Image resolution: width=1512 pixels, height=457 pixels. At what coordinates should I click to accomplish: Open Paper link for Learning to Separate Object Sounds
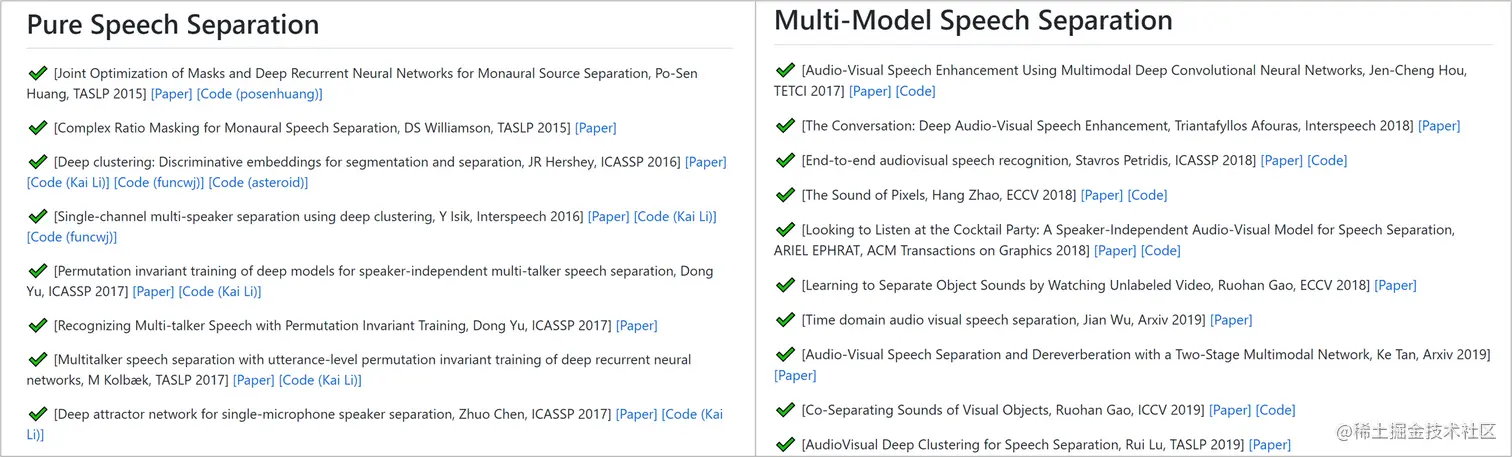(1395, 285)
